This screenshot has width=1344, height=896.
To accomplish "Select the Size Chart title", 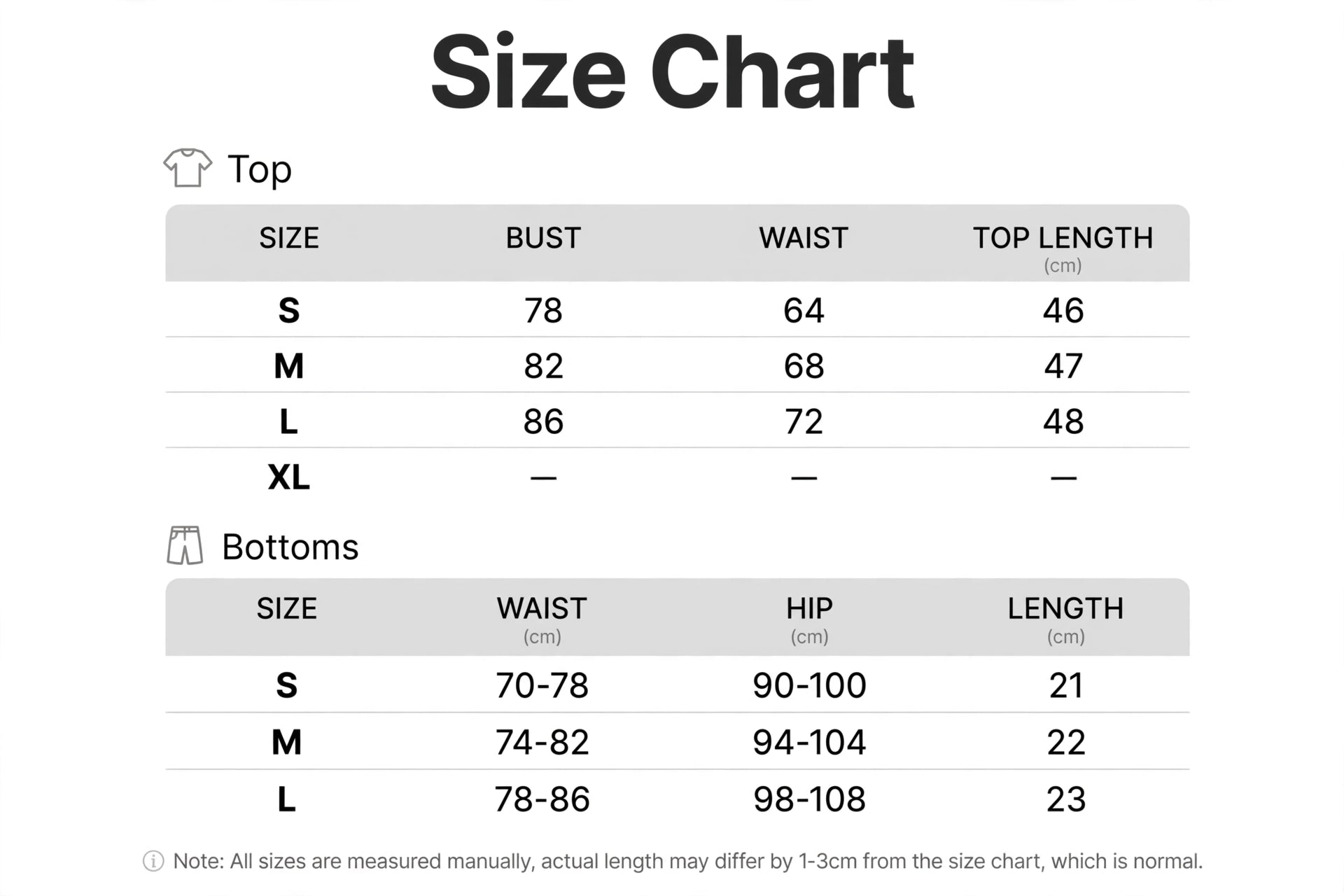I will (672, 72).
